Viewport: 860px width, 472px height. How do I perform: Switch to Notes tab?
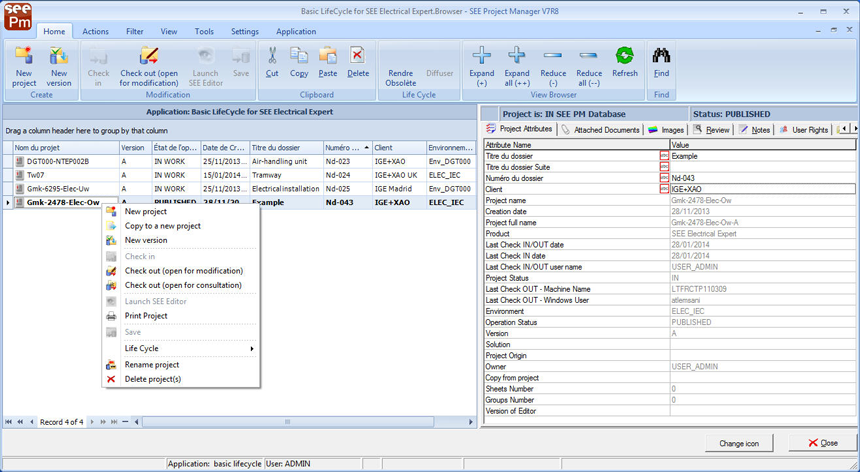pos(755,130)
